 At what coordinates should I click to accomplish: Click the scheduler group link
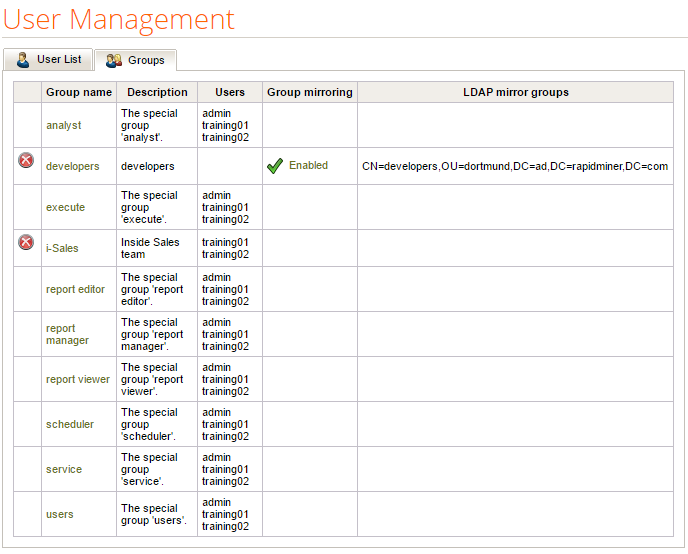[x=70, y=425]
